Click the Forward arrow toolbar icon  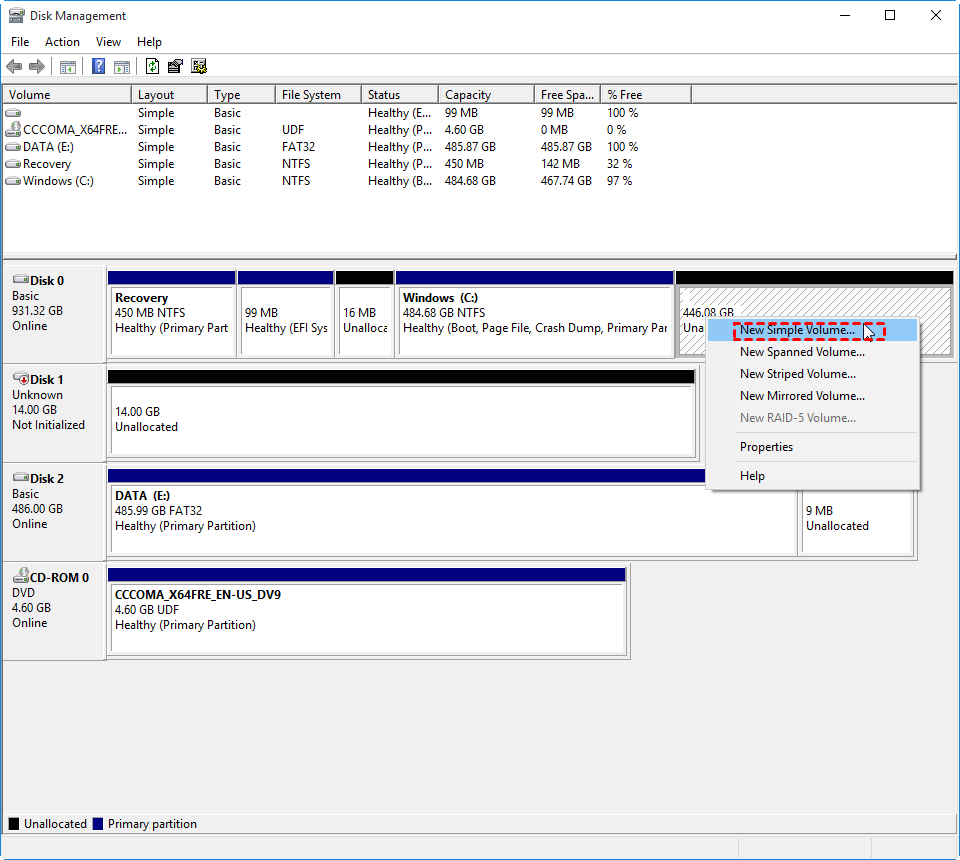[x=37, y=67]
